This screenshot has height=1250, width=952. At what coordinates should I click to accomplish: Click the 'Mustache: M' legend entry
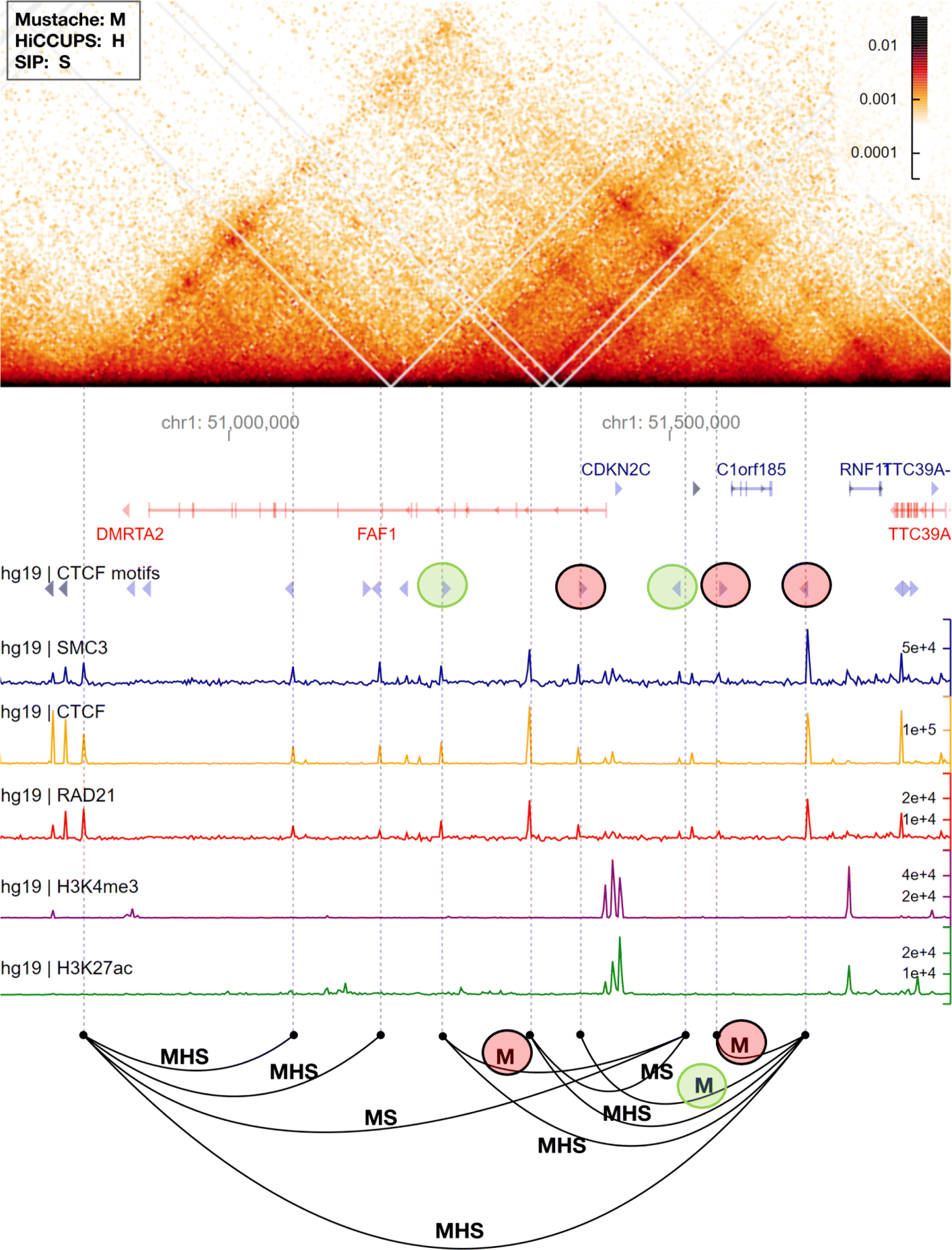click(x=70, y=20)
